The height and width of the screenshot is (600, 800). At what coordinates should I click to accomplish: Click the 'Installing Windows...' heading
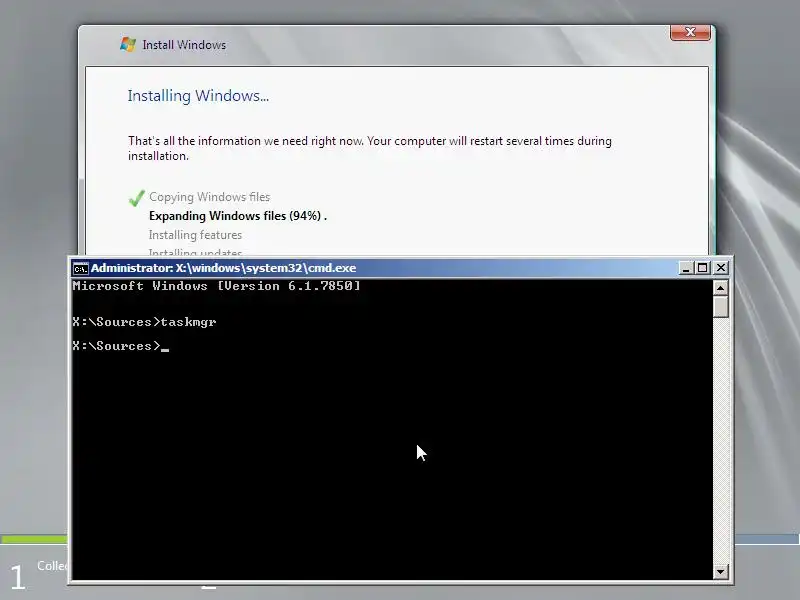coord(198,96)
